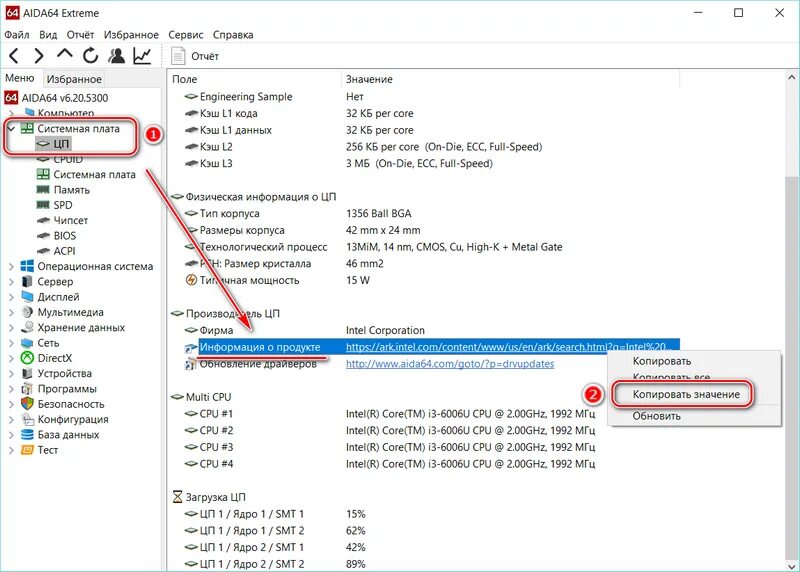Click the Отчёт report document icon
This screenshot has height=572, width=800.
[x=178, y=56]
